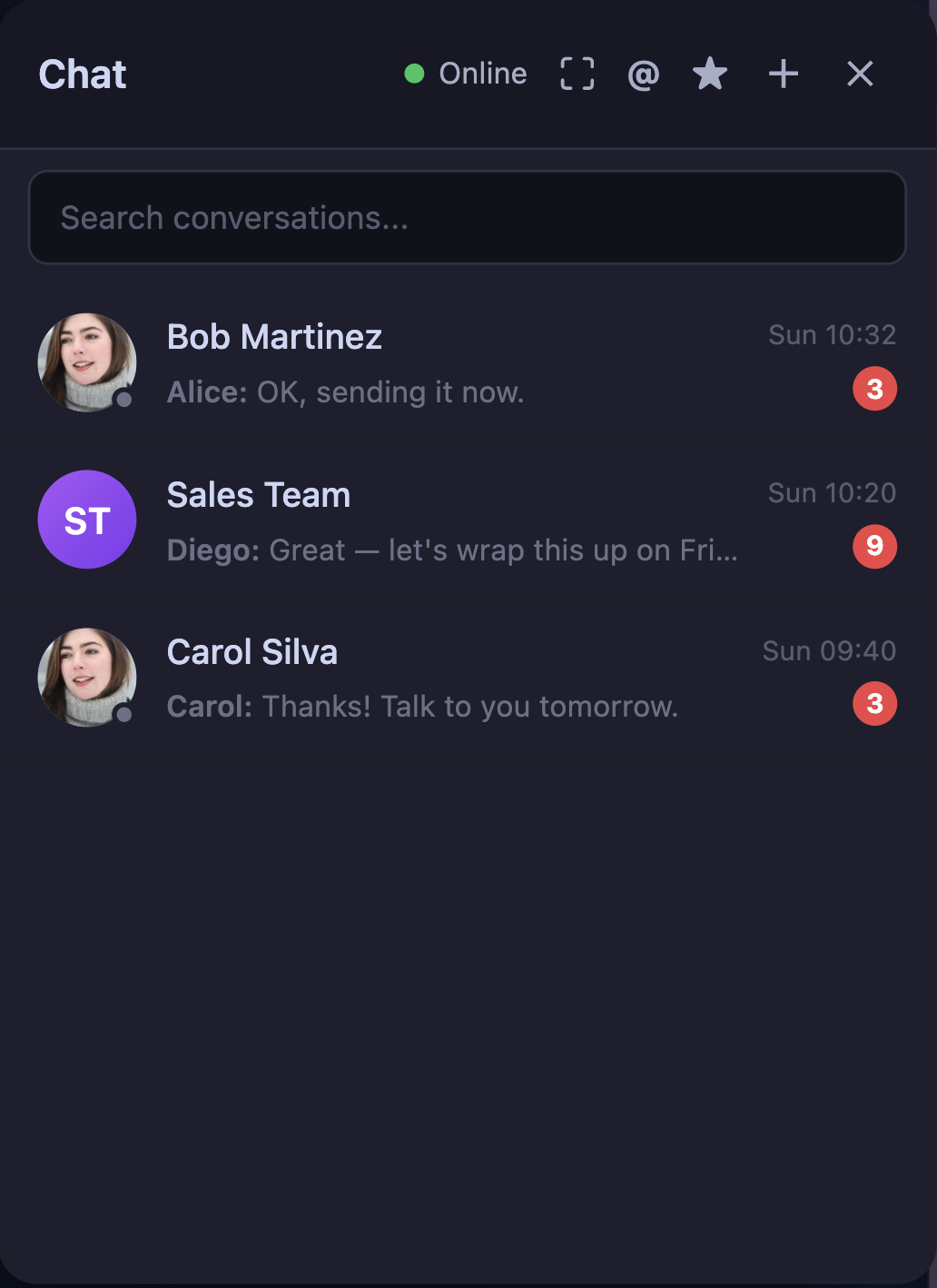Click the purple ST group avatar
This screenshot has width=937, height=1288.
coord(87,520)
